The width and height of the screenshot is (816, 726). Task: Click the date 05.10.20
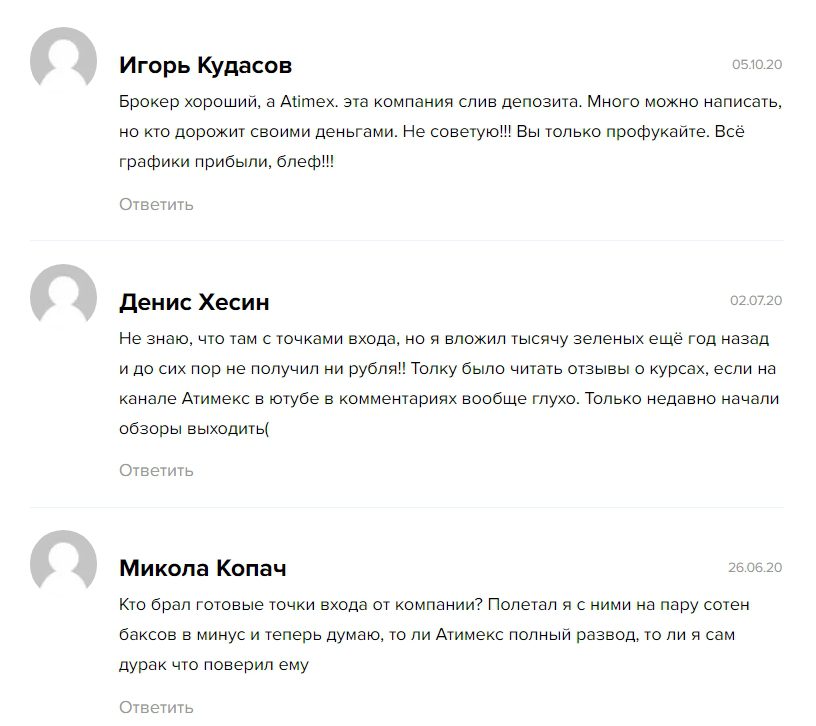pyautogui.click(x=756, y=65)
